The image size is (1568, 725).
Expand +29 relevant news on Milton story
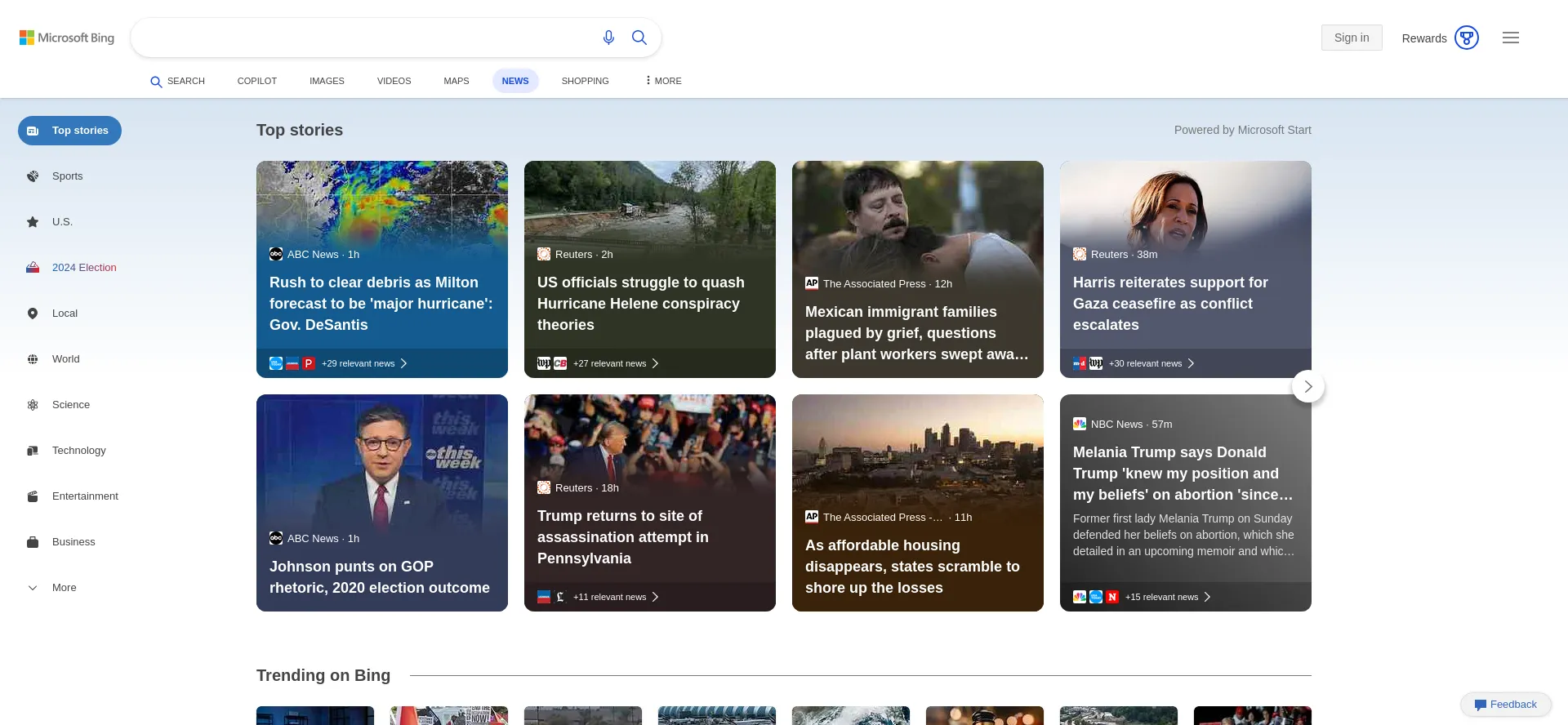click(x=364, y=363)
